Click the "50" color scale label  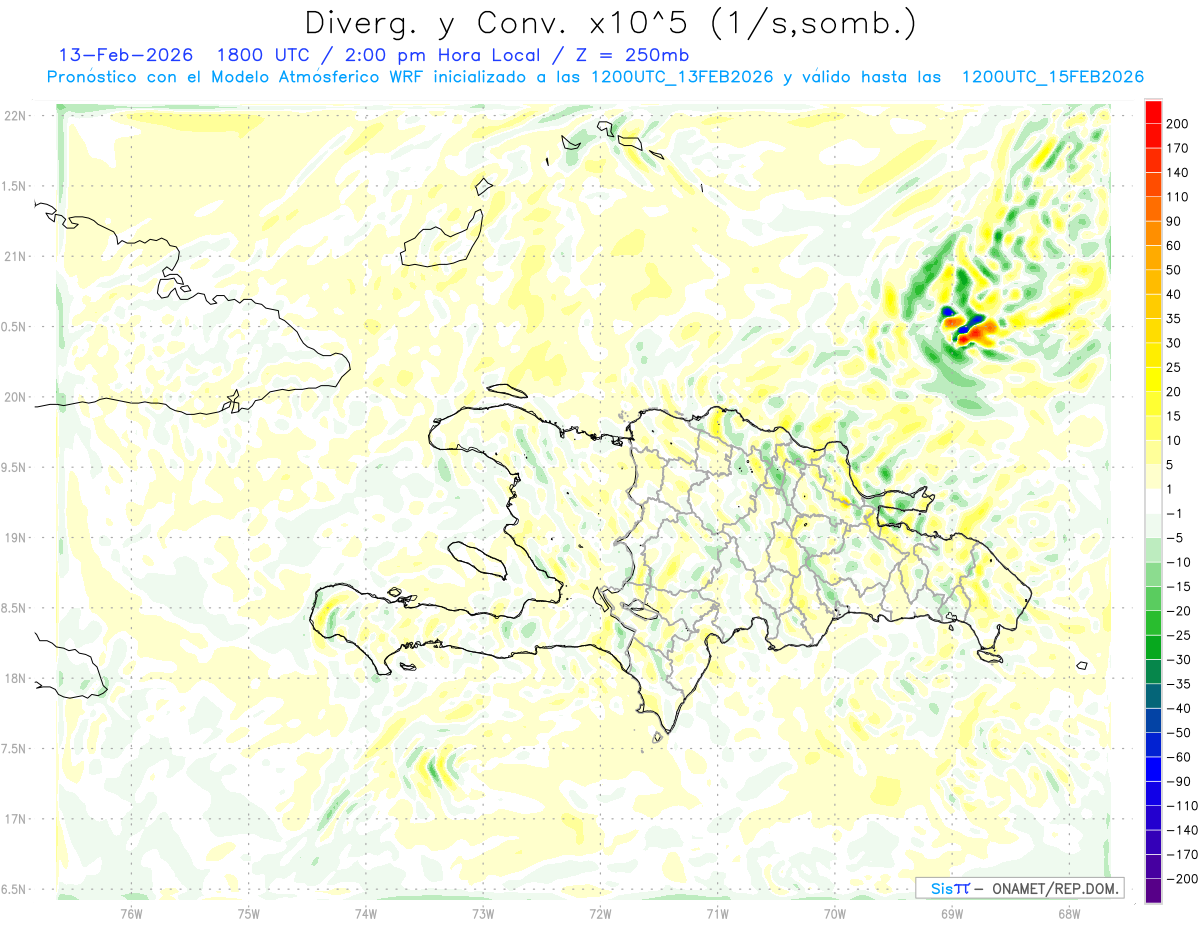pyautogui.click(x=1174, y=270)
